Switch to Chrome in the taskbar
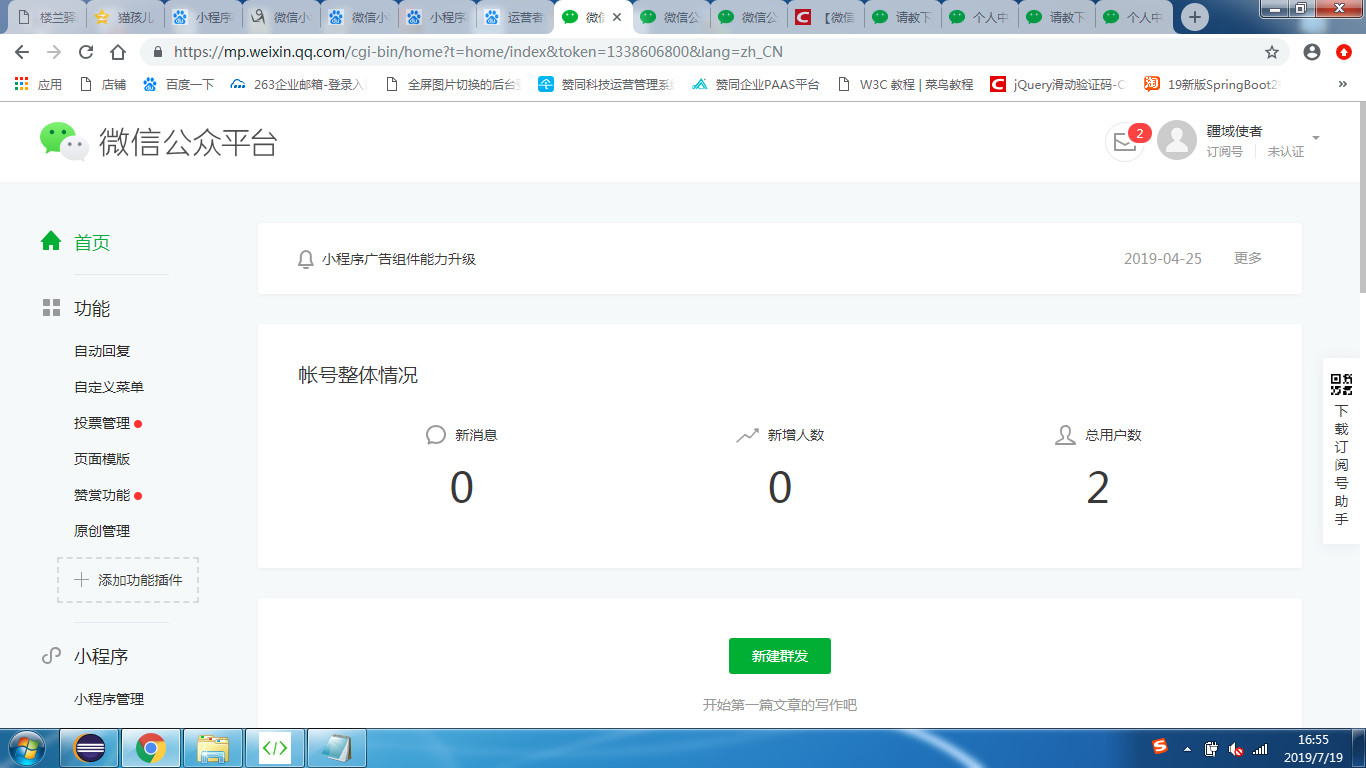The image size is (1366, 768). pyautogui.click(x=151, y=748)
